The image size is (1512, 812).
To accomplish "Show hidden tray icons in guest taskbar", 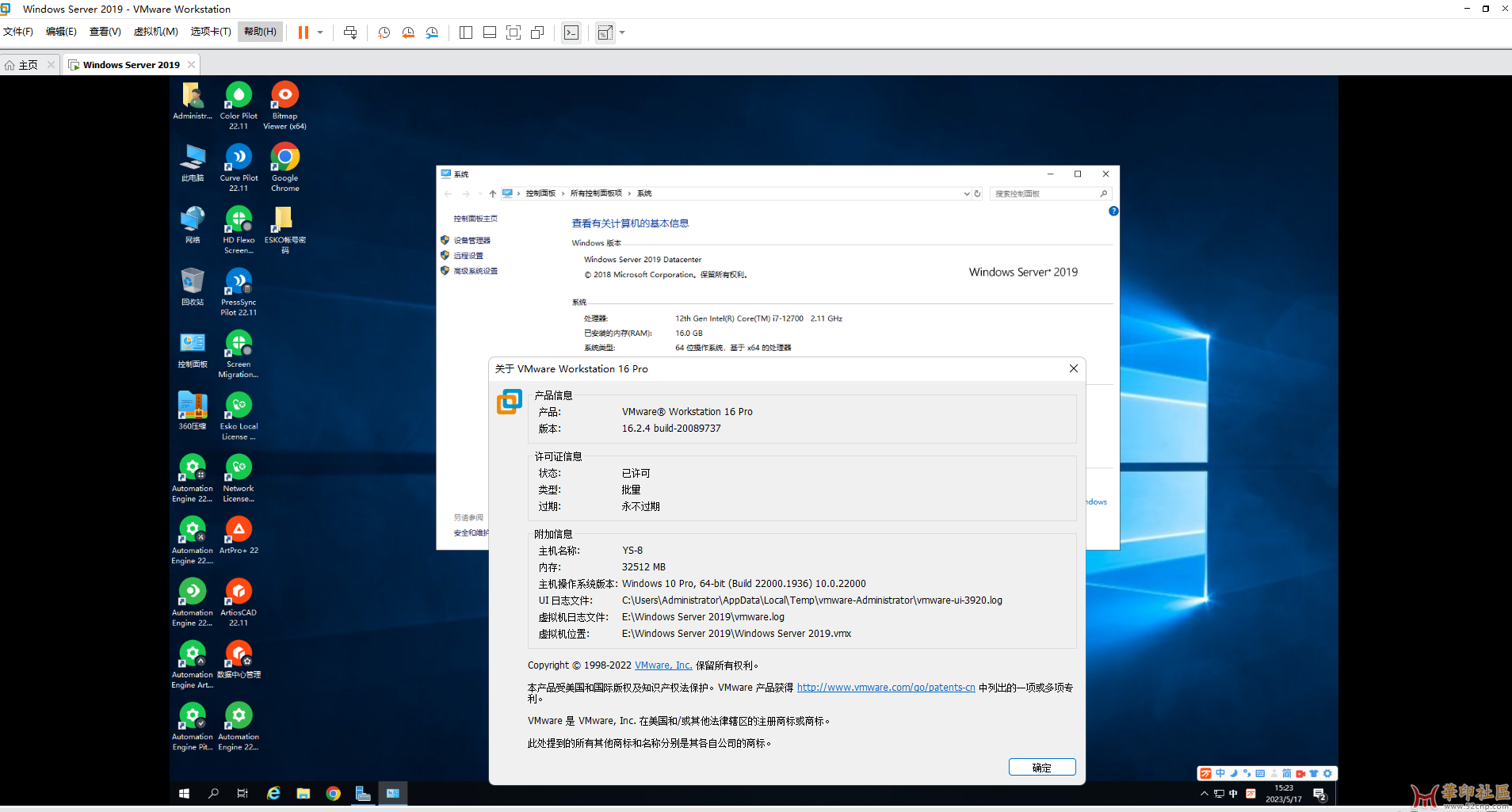I will pos(1205,794).
